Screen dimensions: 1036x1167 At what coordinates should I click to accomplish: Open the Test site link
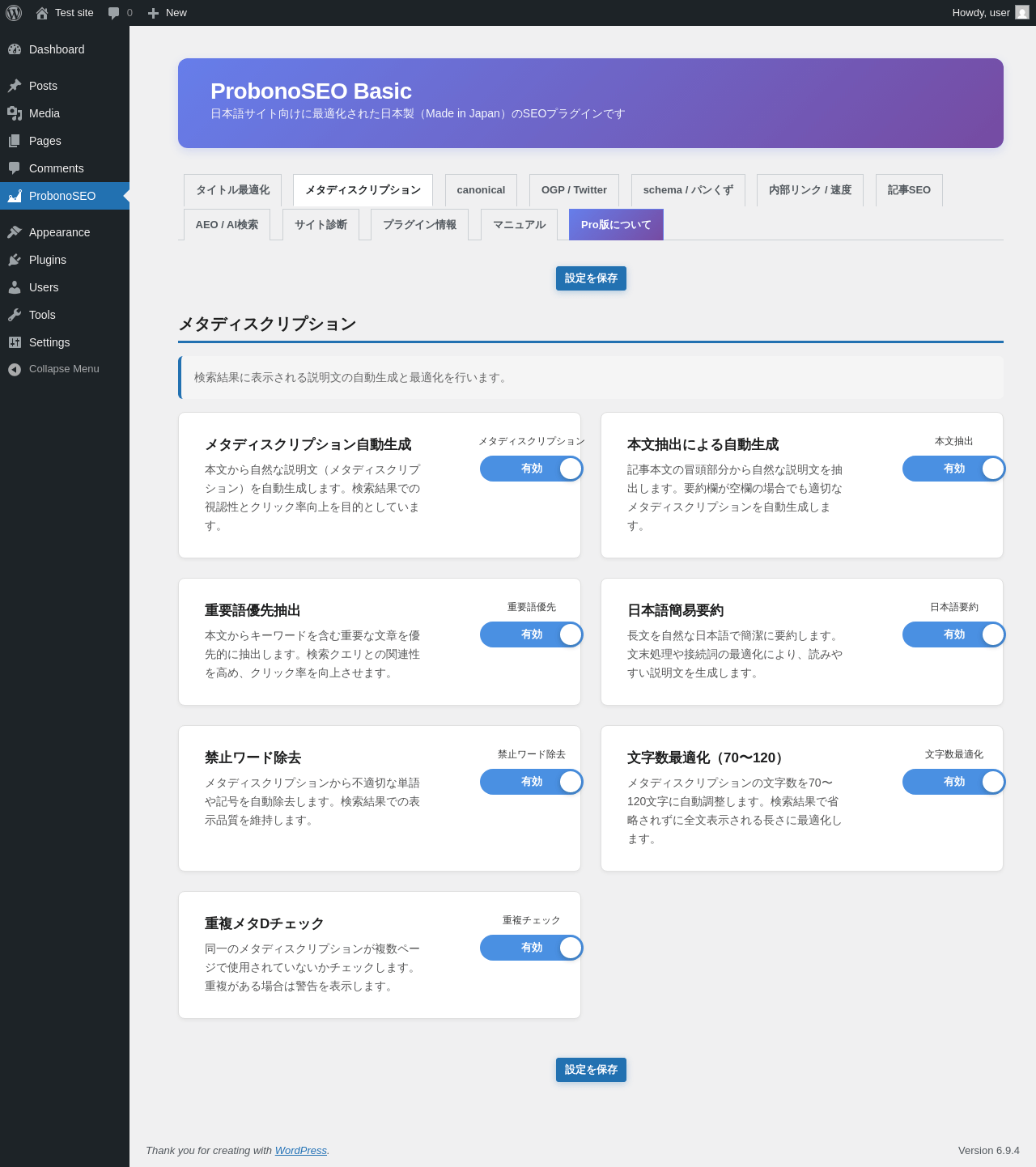(x=65, y=13)
